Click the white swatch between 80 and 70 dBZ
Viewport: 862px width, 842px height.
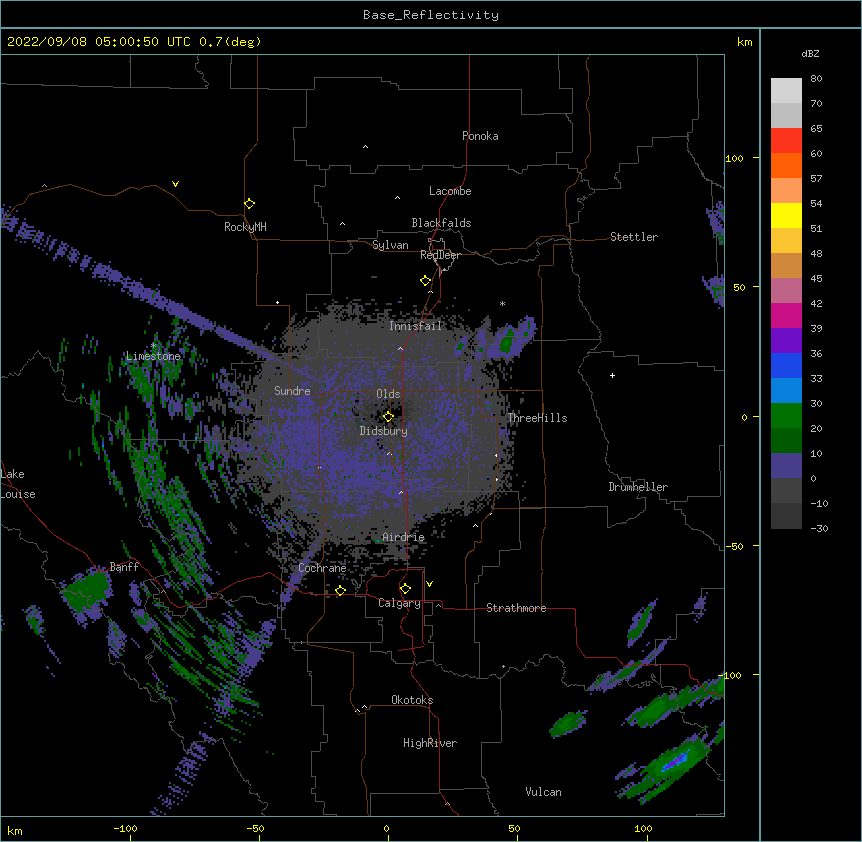[786, 91]
